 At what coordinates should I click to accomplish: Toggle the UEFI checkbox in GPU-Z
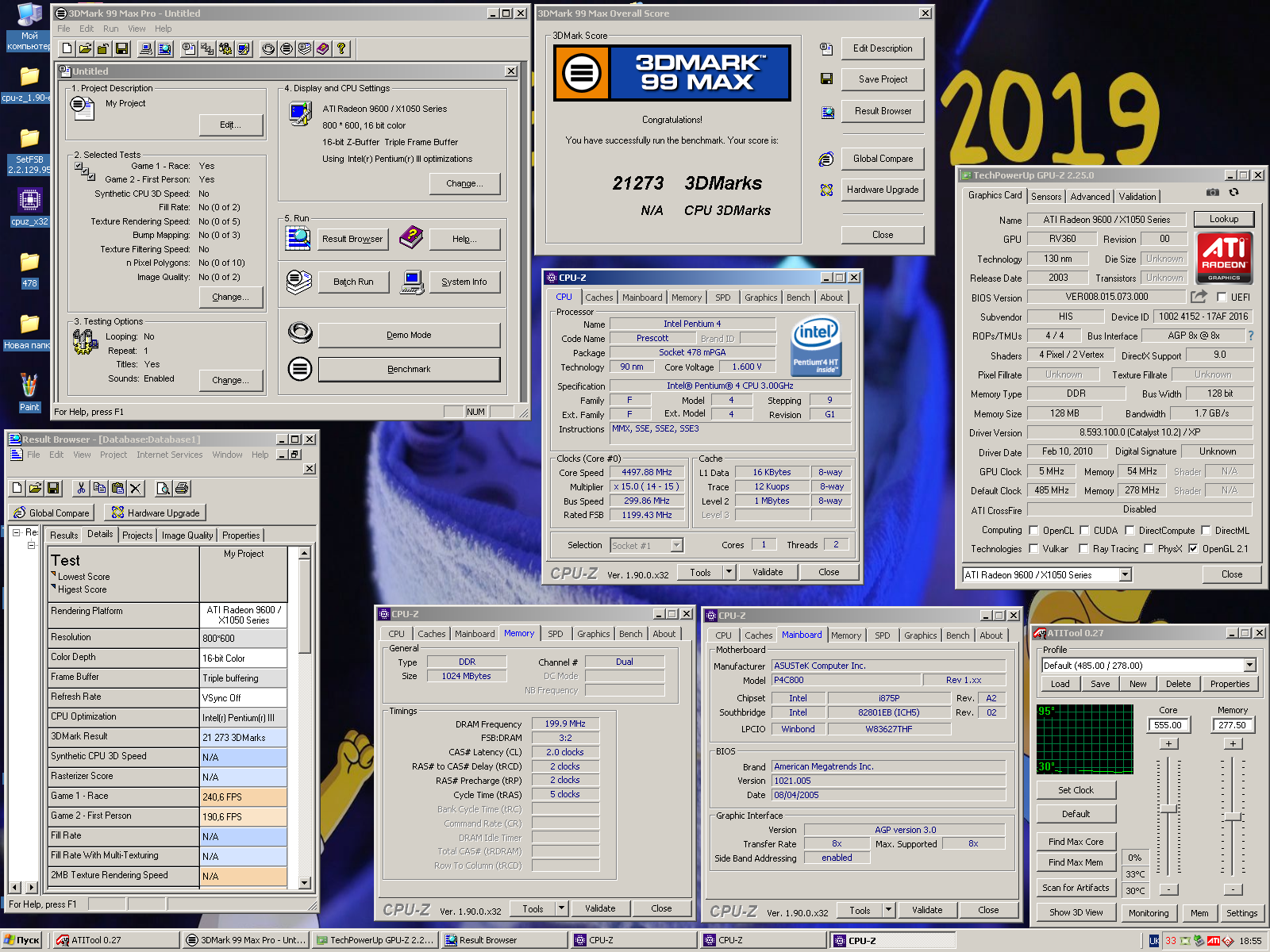[1222, 297]
